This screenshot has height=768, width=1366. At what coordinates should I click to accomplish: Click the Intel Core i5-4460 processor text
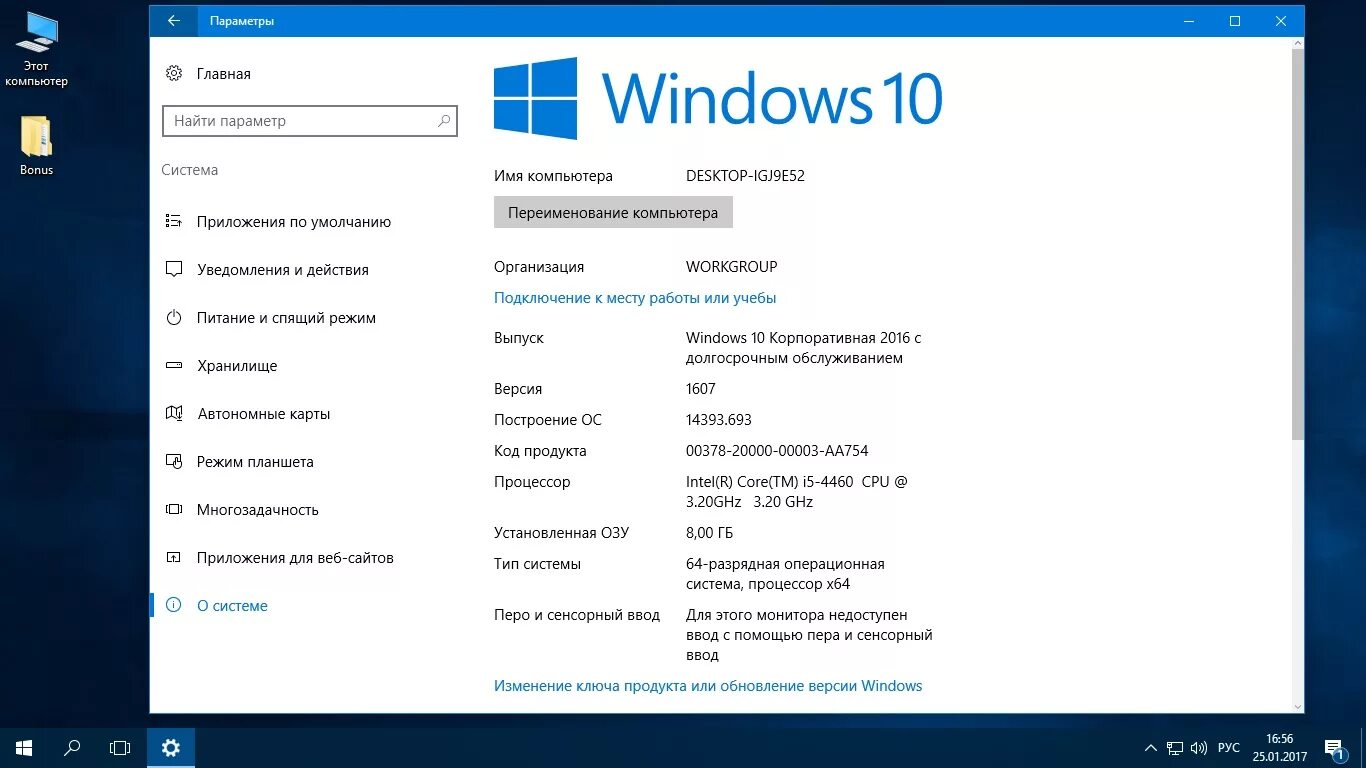[797, 492]
